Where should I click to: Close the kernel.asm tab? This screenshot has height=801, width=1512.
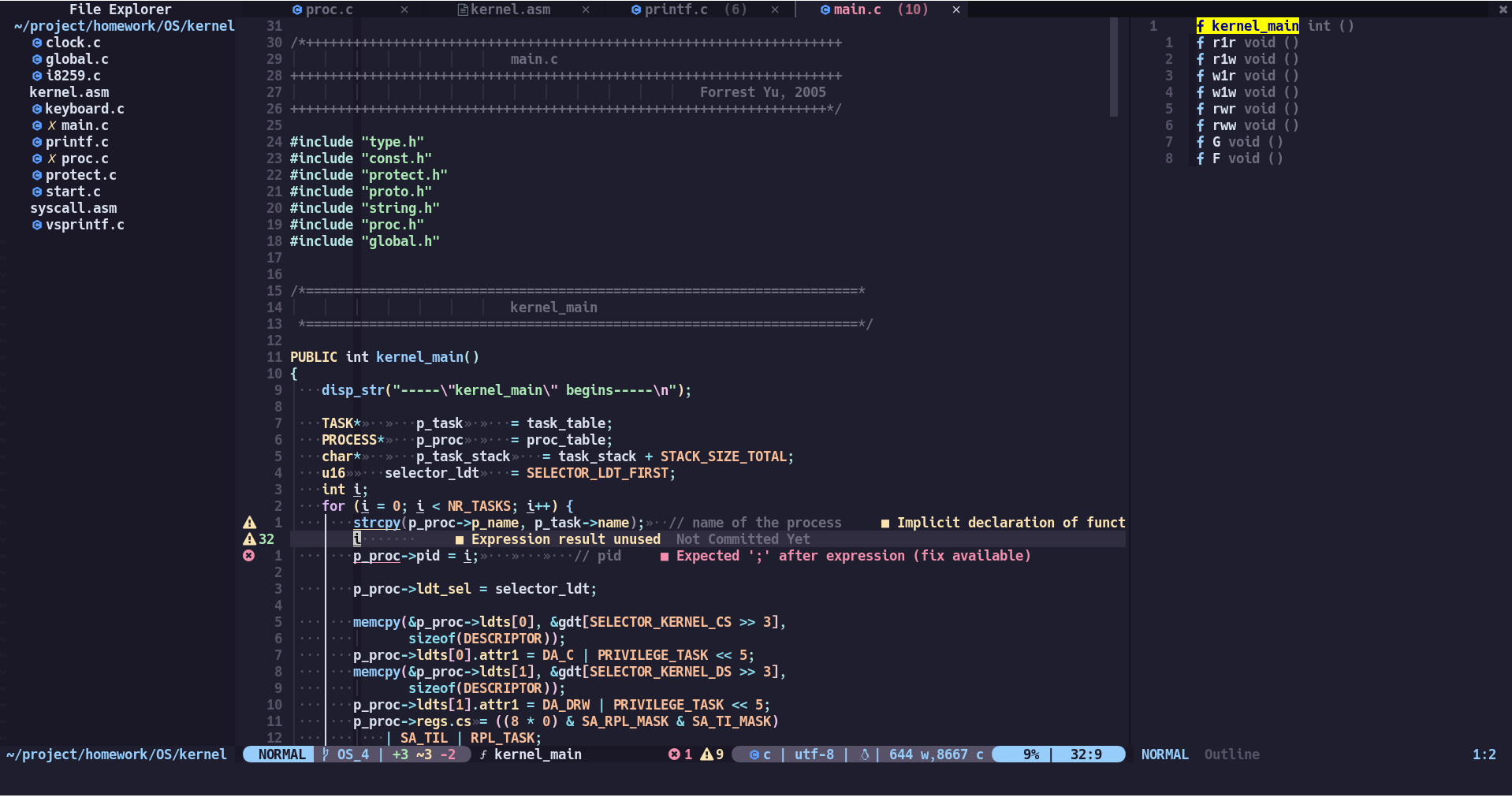pos(586,9)
